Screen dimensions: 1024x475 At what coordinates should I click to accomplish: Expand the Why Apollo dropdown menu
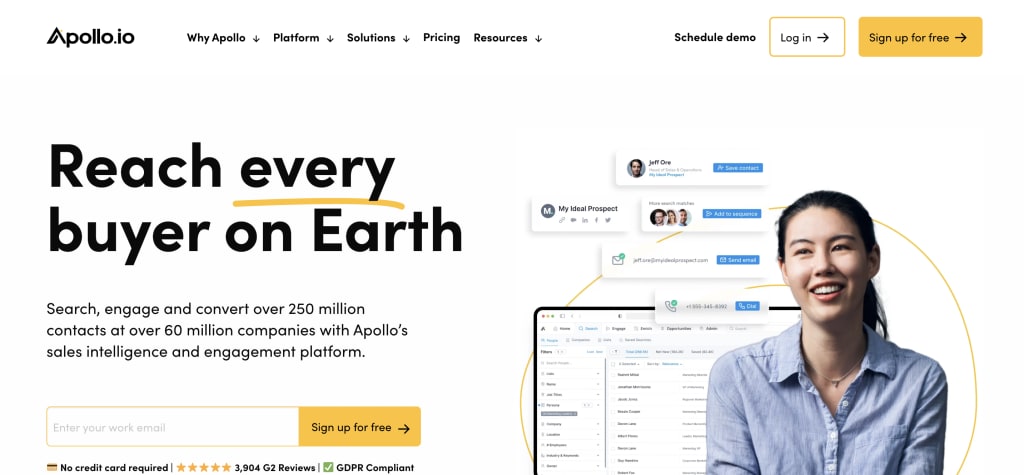[223, 38]
